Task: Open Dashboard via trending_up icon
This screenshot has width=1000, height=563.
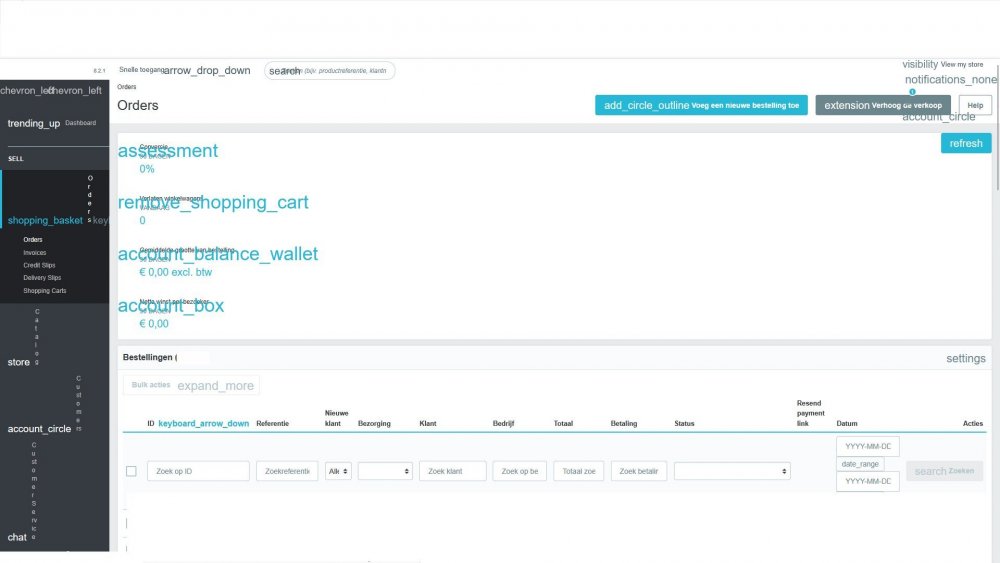Action: 33,123
